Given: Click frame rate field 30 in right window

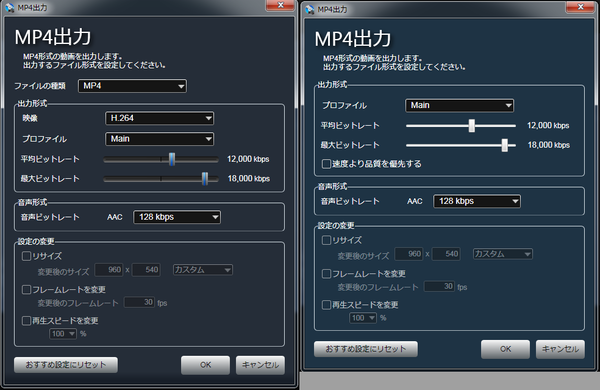Looking at the screenshot, I should tap(439, 286).
